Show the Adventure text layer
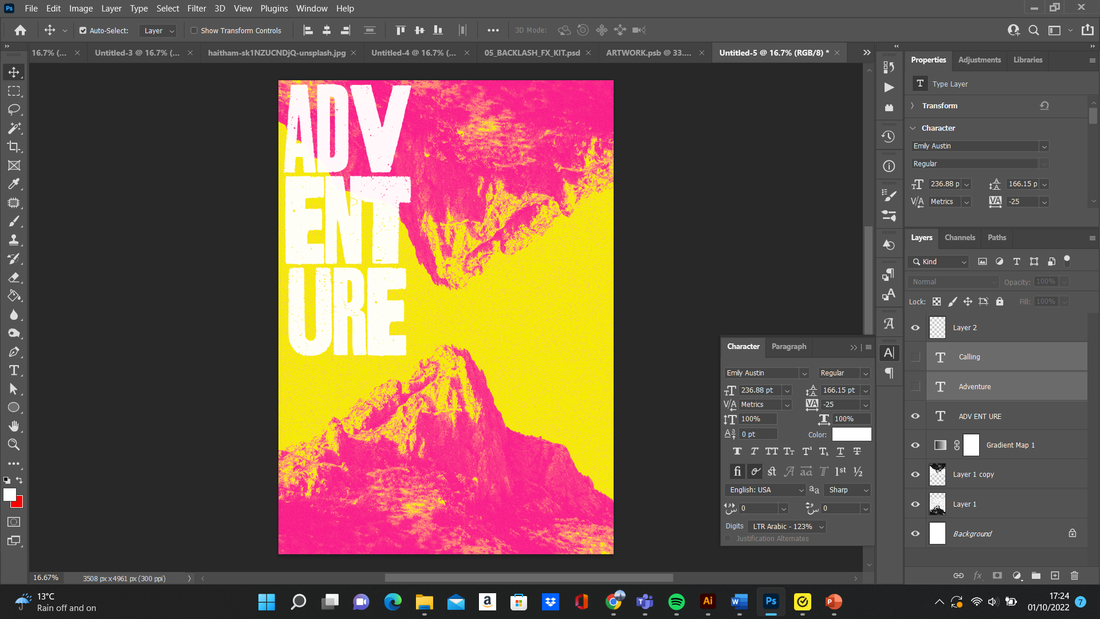The width and height of the screenshot is (1100, 619). [x=915, y=387]
